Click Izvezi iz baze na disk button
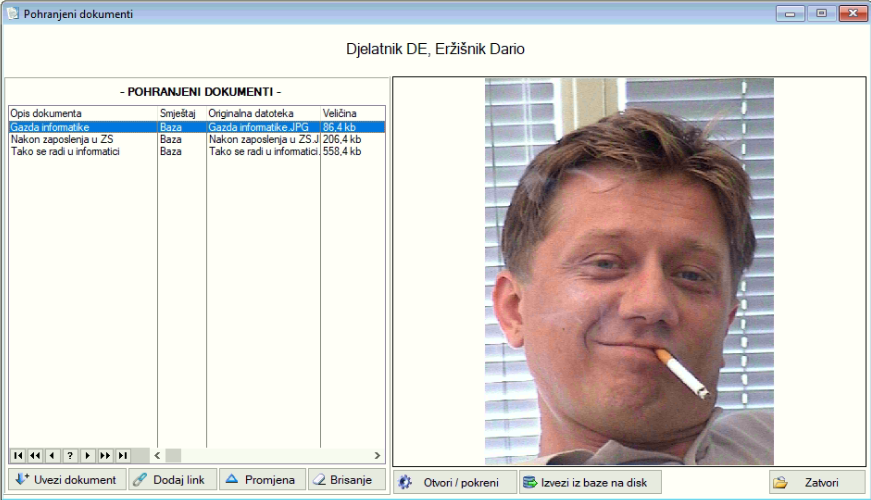871x500 pixels. pos(590,482)
